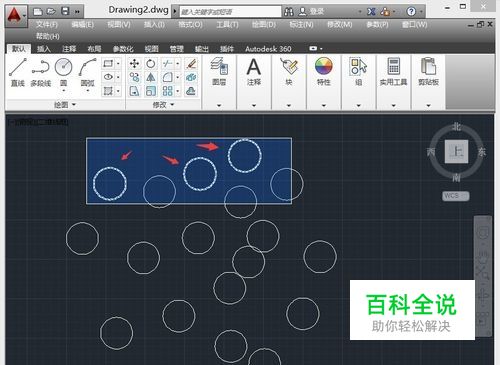
Task: Open the Hatch tool dropdown arrow
Action: 118,91
